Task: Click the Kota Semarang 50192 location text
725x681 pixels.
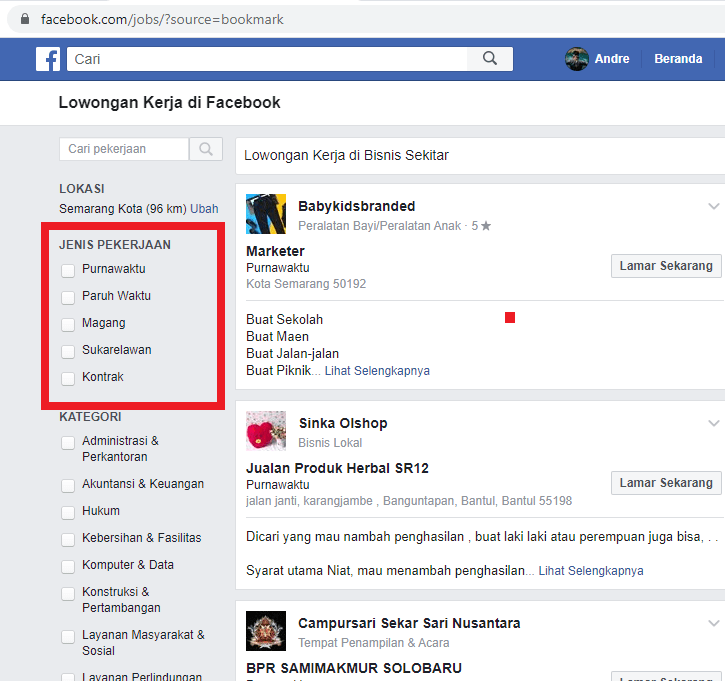Action: 306,283
